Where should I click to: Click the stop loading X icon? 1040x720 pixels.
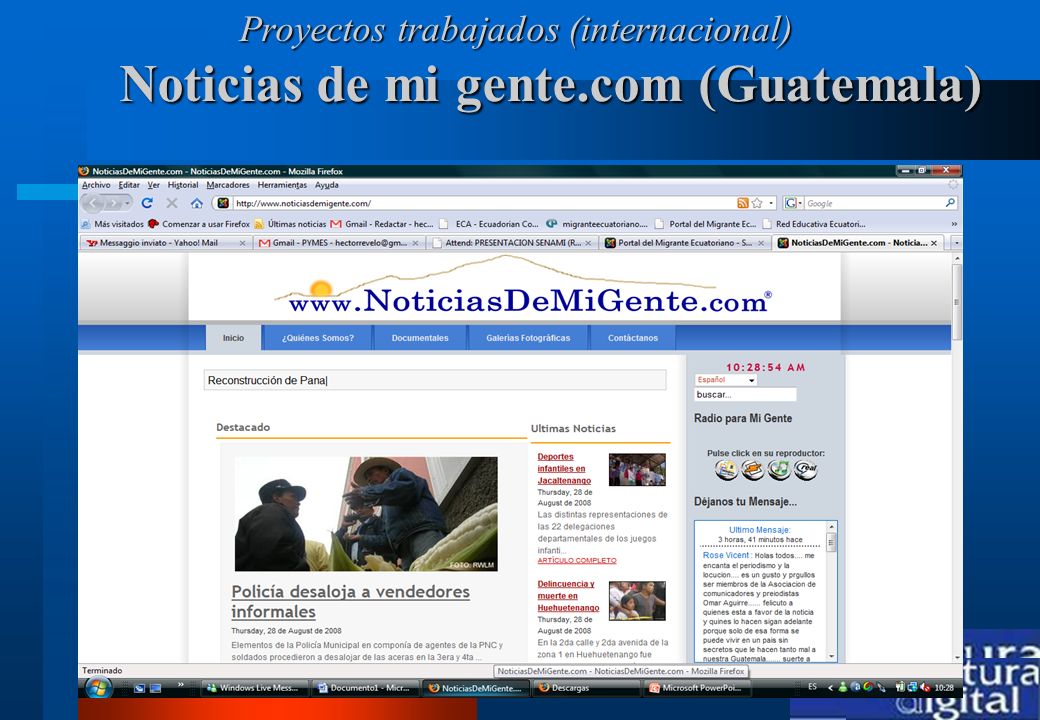(x=172, y=203)
